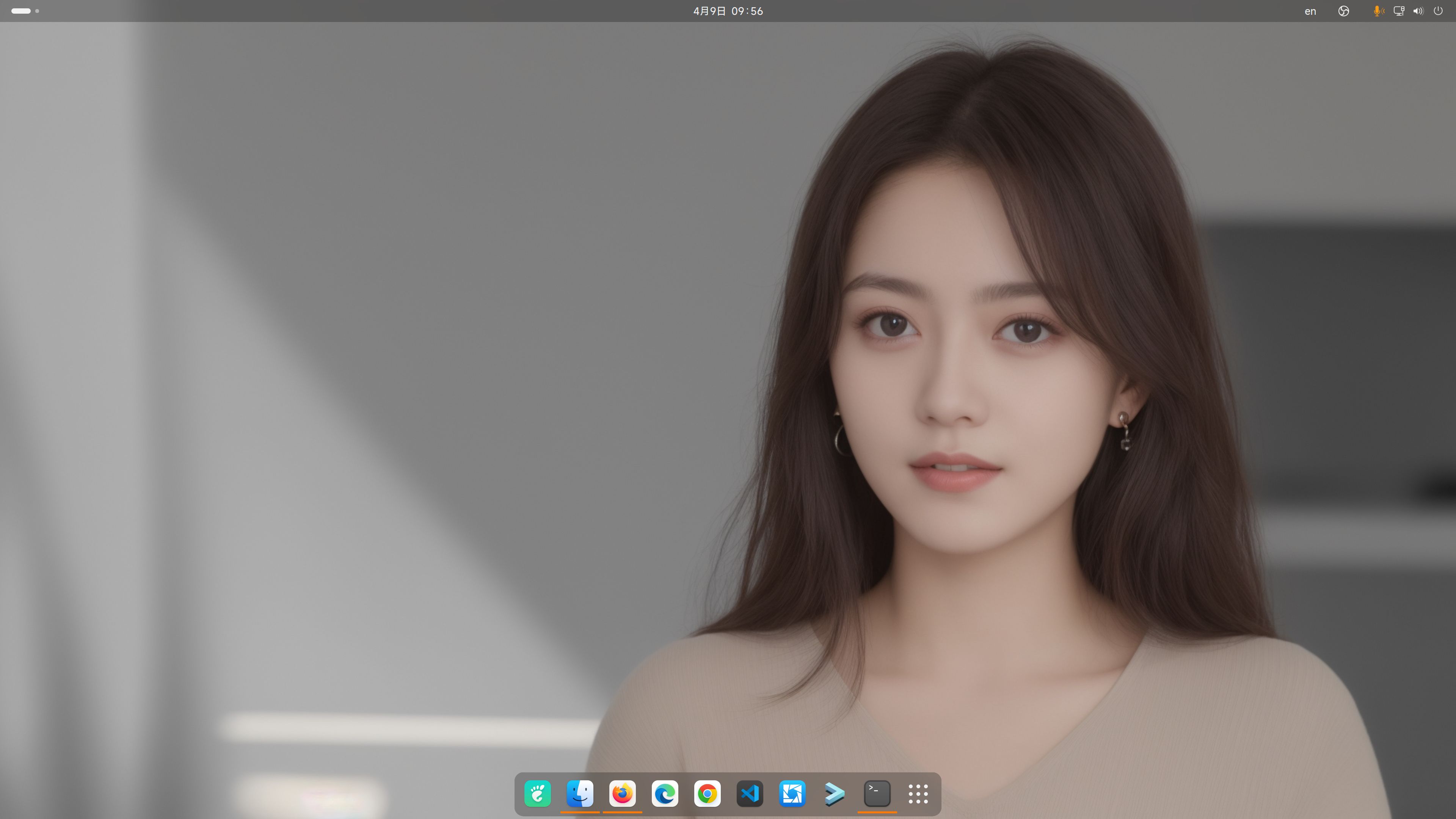Open the Terminal from the dock
The image size is (1456, 819).
pos(877,794)
